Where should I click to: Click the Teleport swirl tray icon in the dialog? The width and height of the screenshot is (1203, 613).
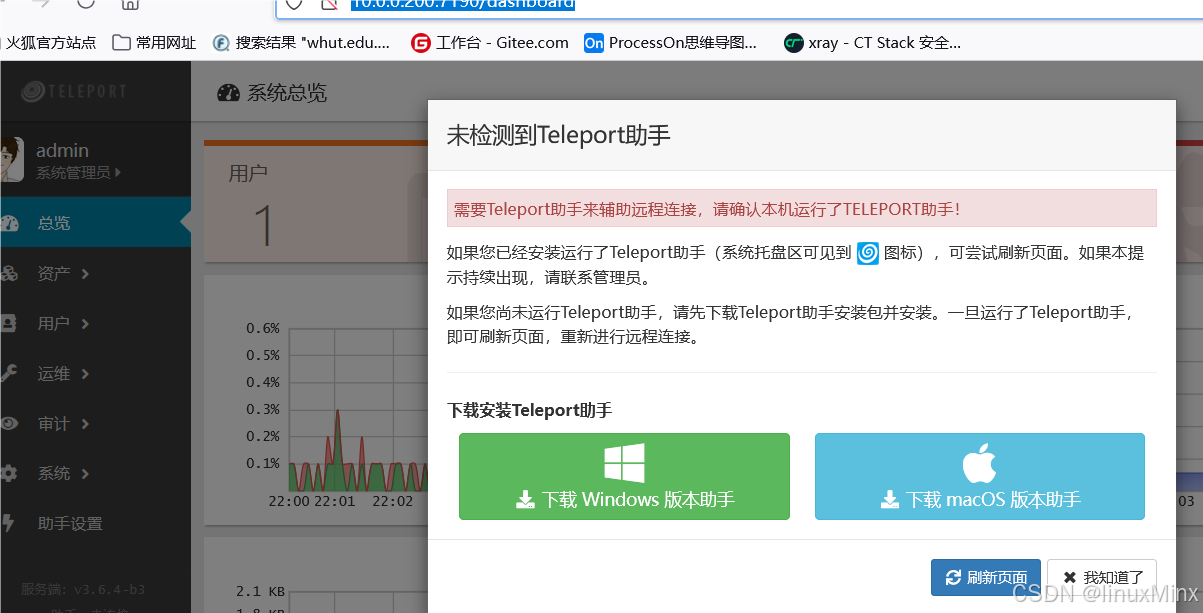coord(868,253)
